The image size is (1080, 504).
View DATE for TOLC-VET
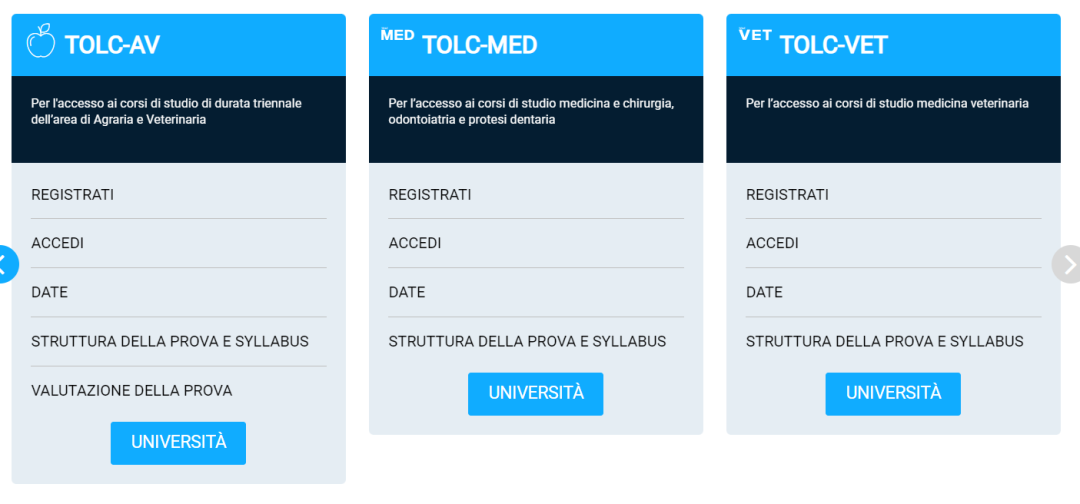pos(764,292)
